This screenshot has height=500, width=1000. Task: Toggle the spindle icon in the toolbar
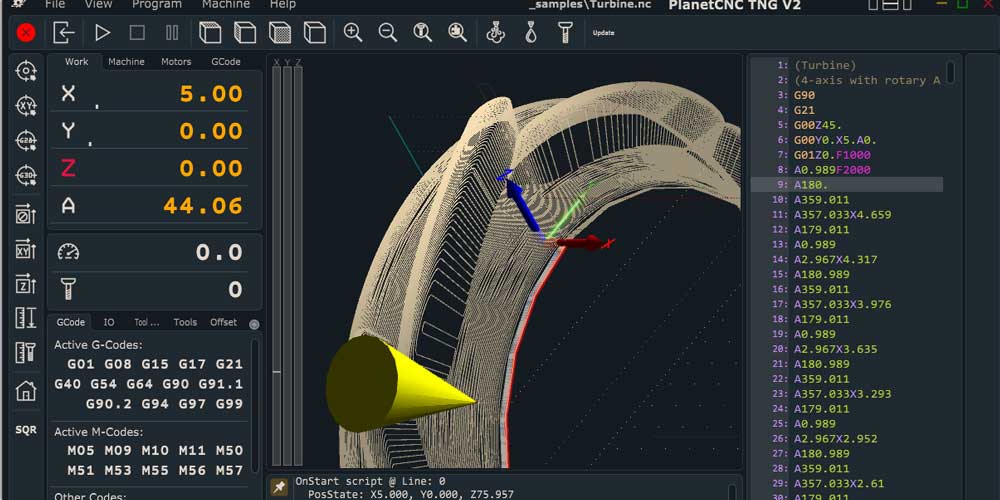[565, 33]
